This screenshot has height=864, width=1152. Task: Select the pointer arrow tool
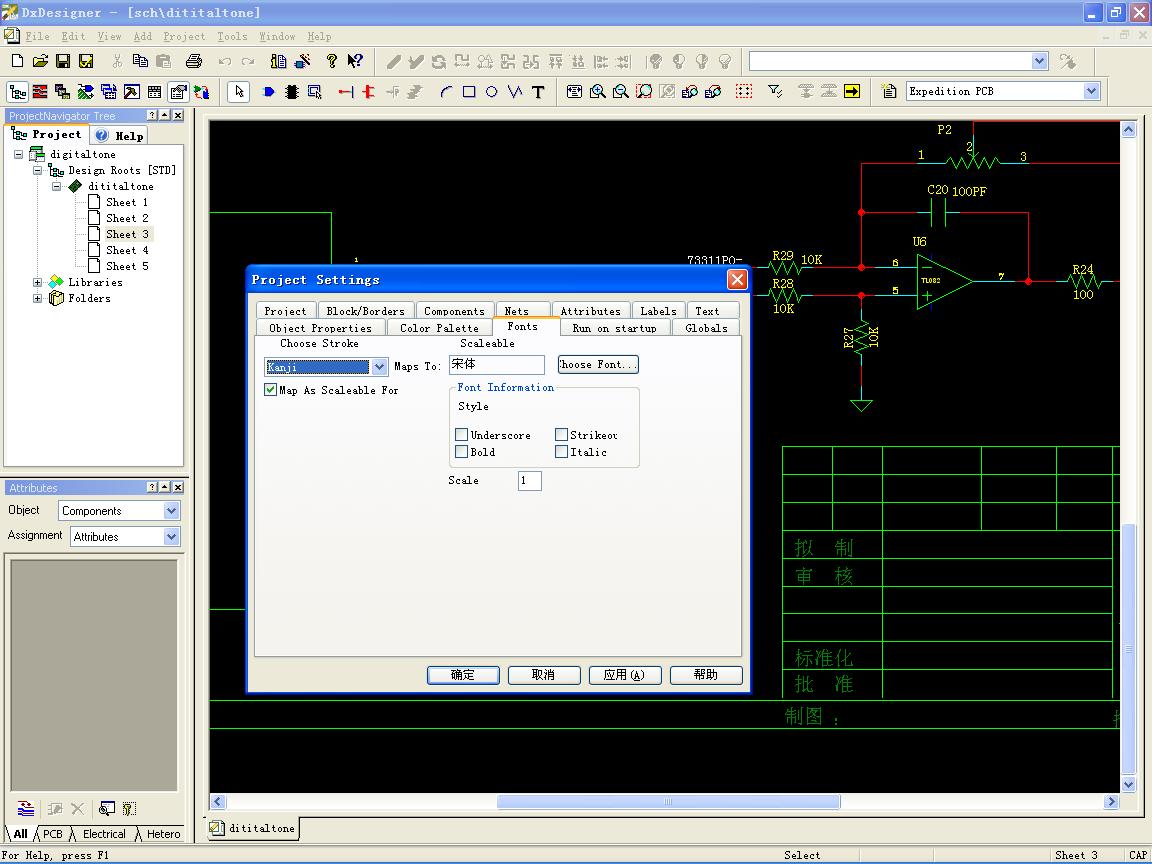238,92
